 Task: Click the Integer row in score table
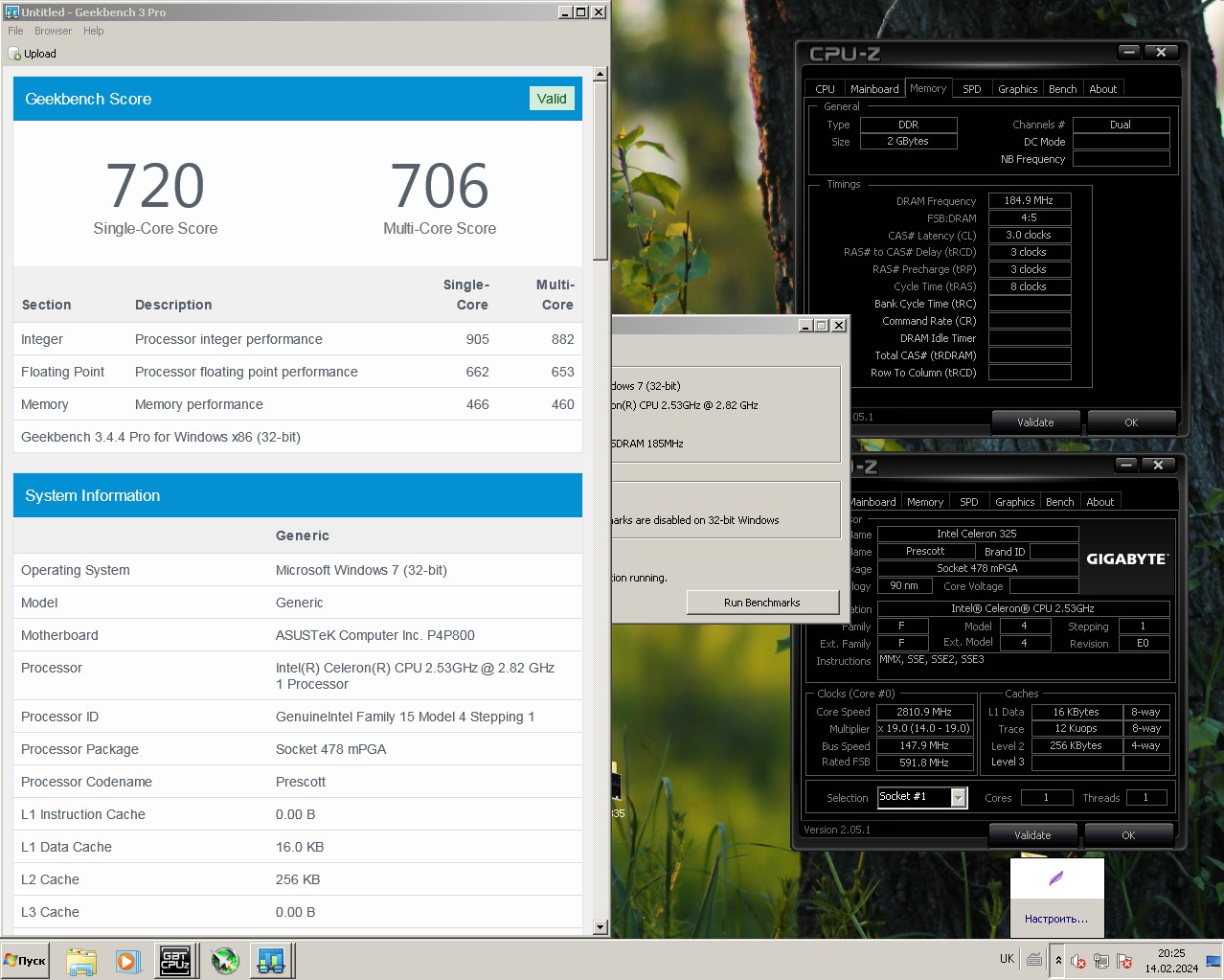pyautogui.click(x=298, y=339)
